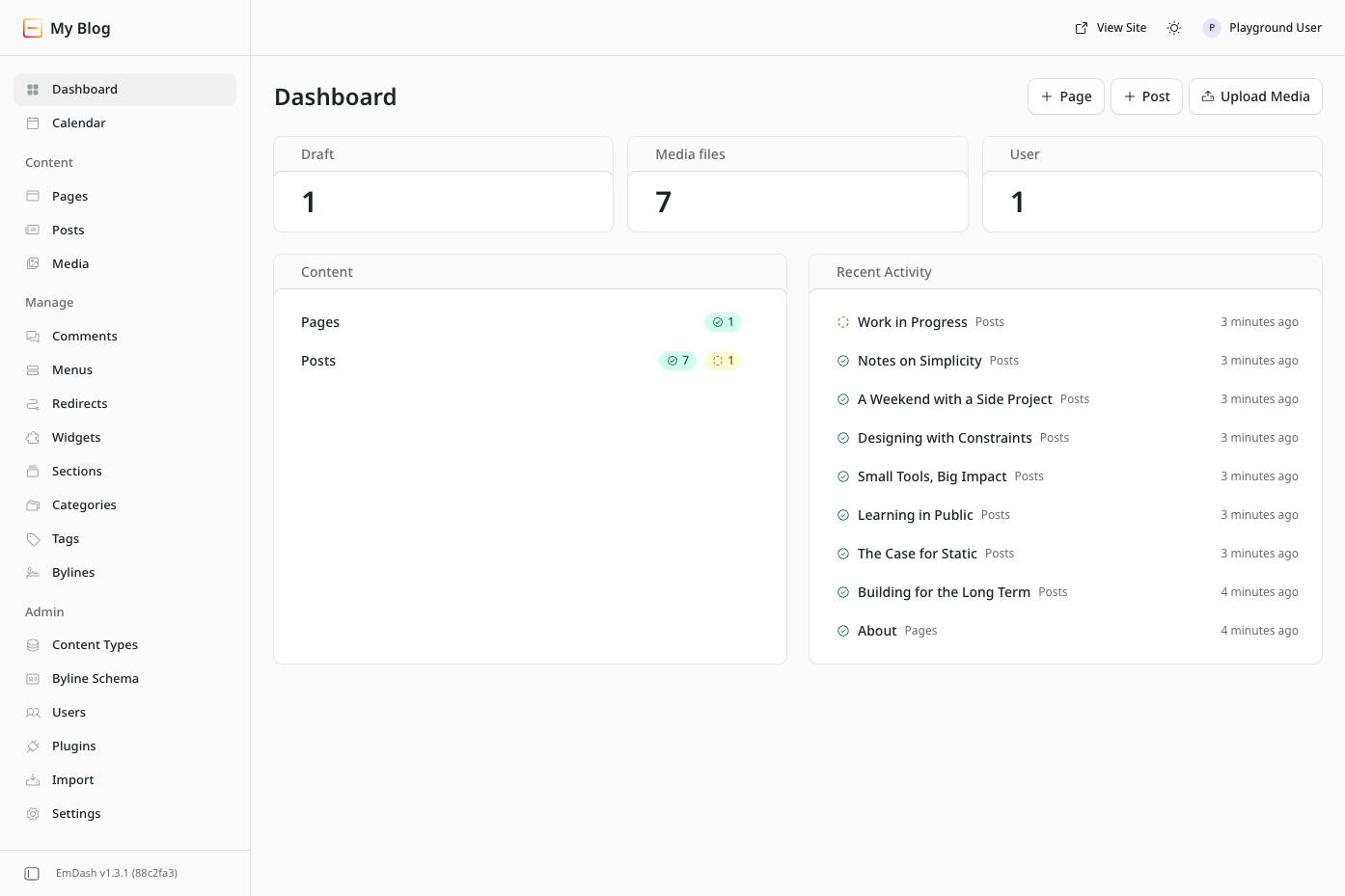
Task: Click the Posts published count badge showing 7
Action: (677, 361)
